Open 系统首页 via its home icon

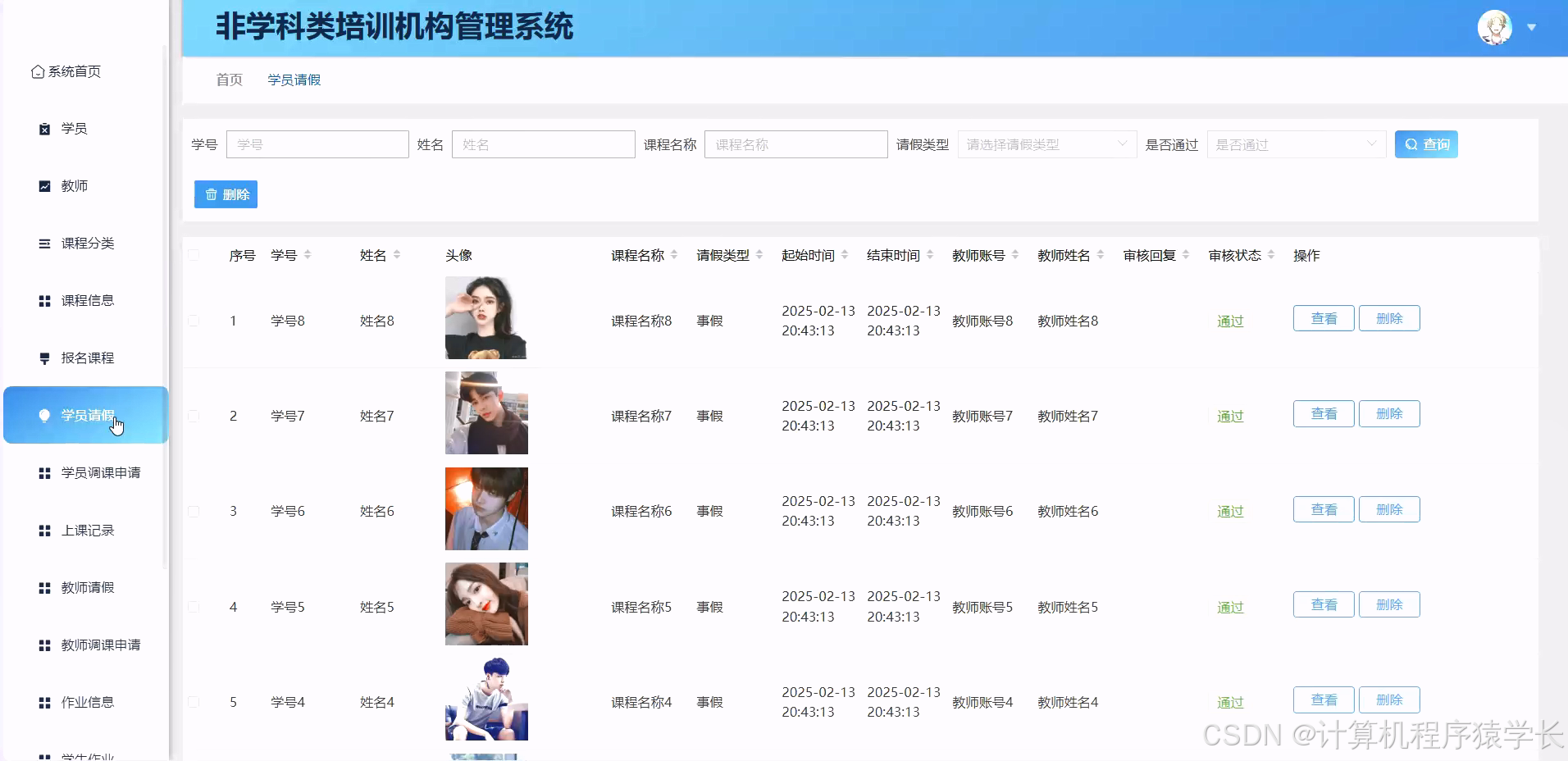(x=37, y=71)
